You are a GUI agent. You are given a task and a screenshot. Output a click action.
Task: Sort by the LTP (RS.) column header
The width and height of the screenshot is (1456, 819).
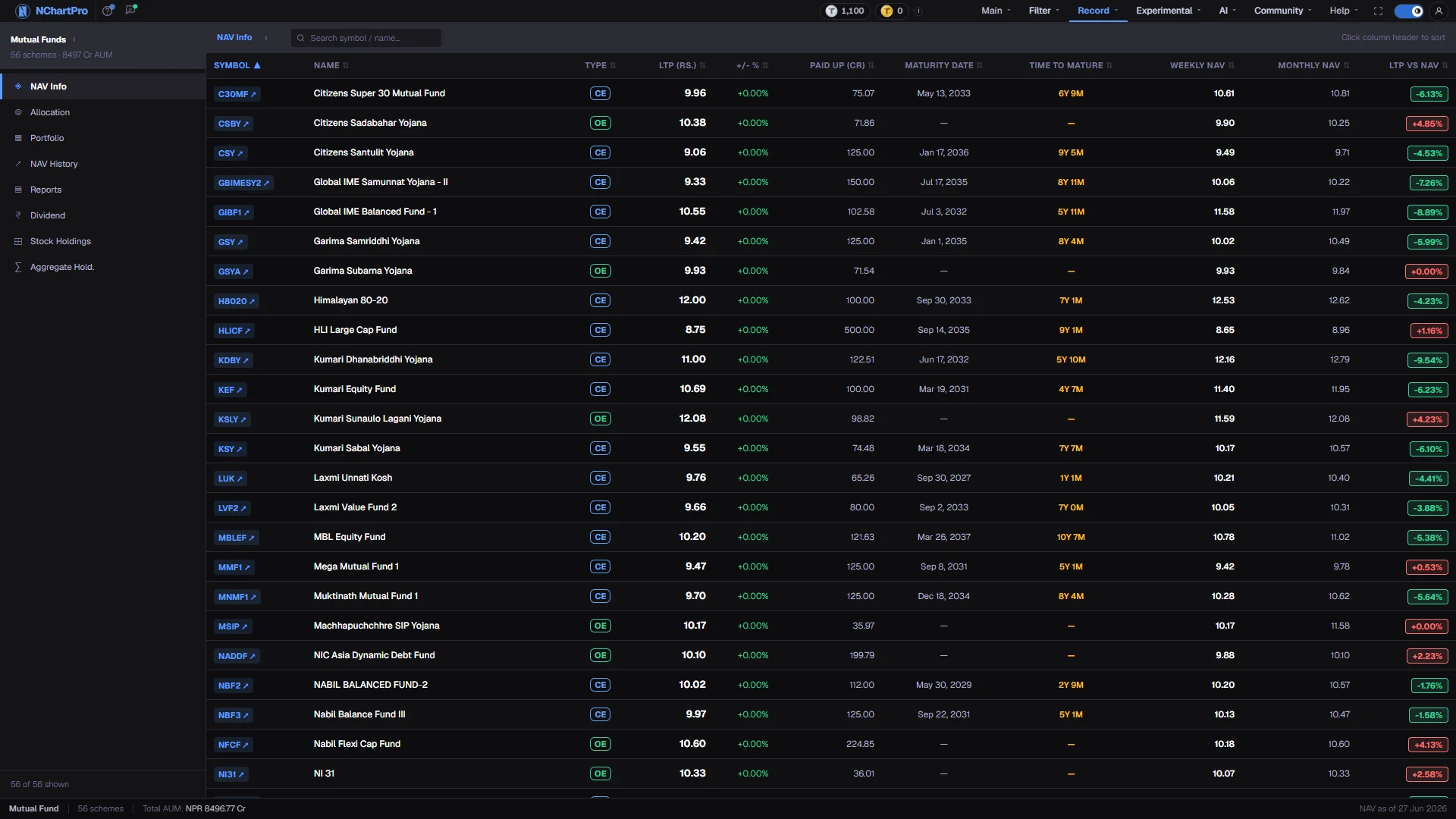(682, 66)
